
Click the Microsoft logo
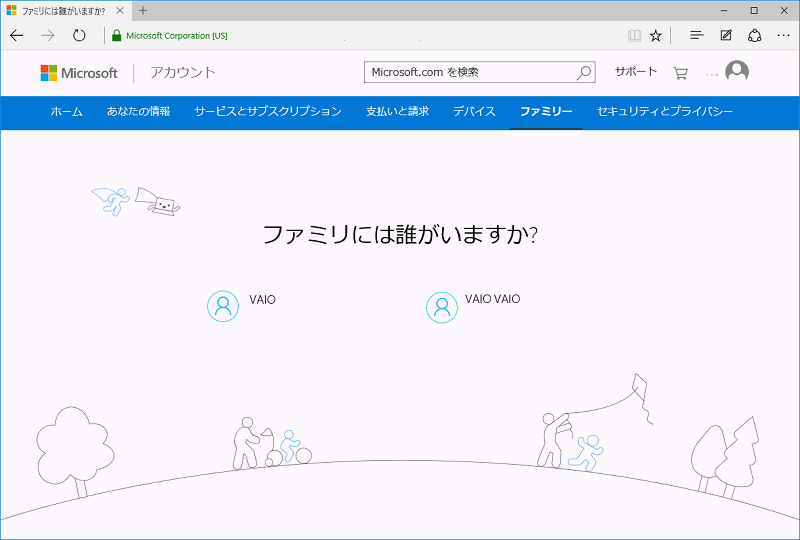79,73
